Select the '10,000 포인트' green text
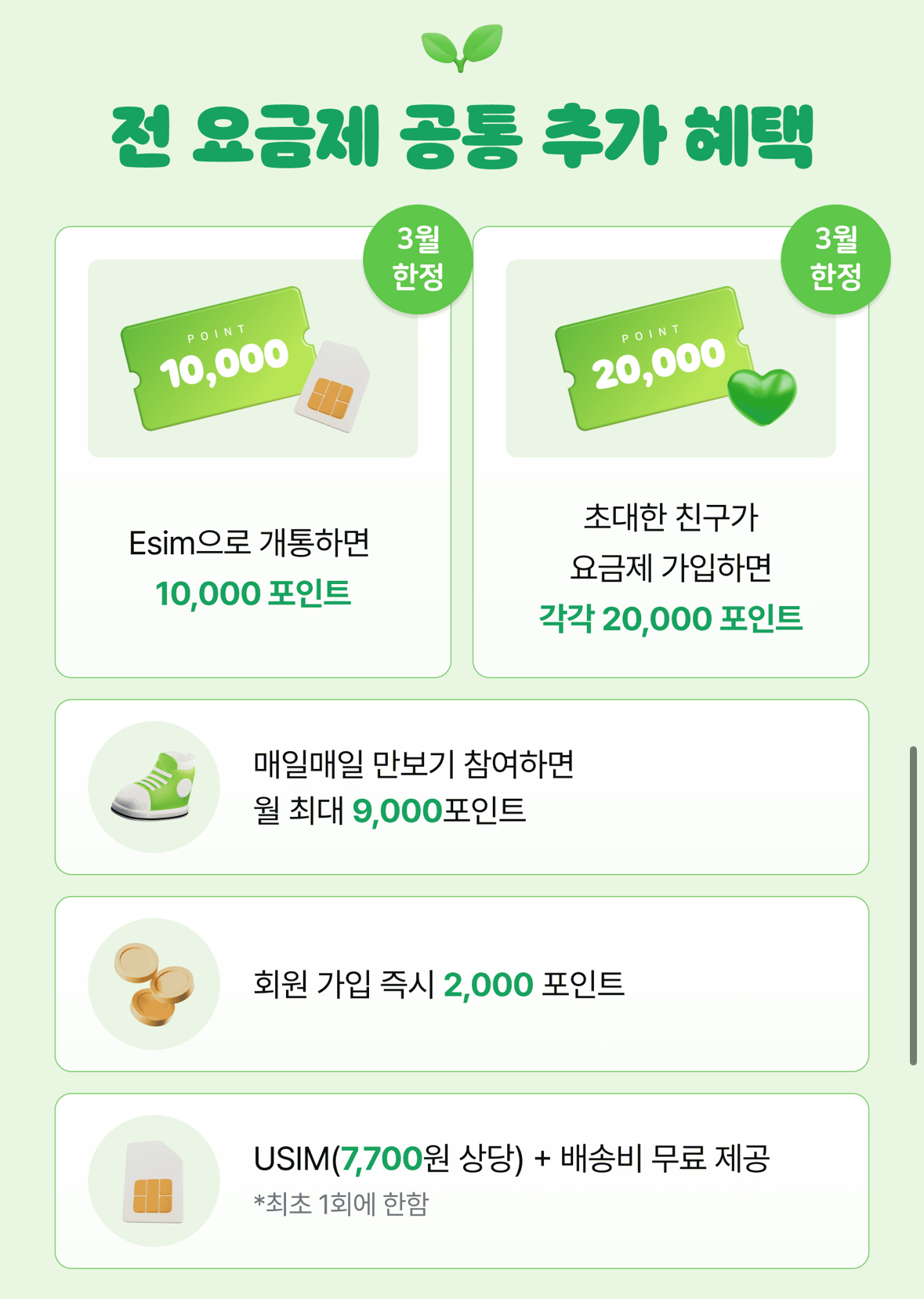The width and height of the screenshot is (924, 1299). coord(252,593)
